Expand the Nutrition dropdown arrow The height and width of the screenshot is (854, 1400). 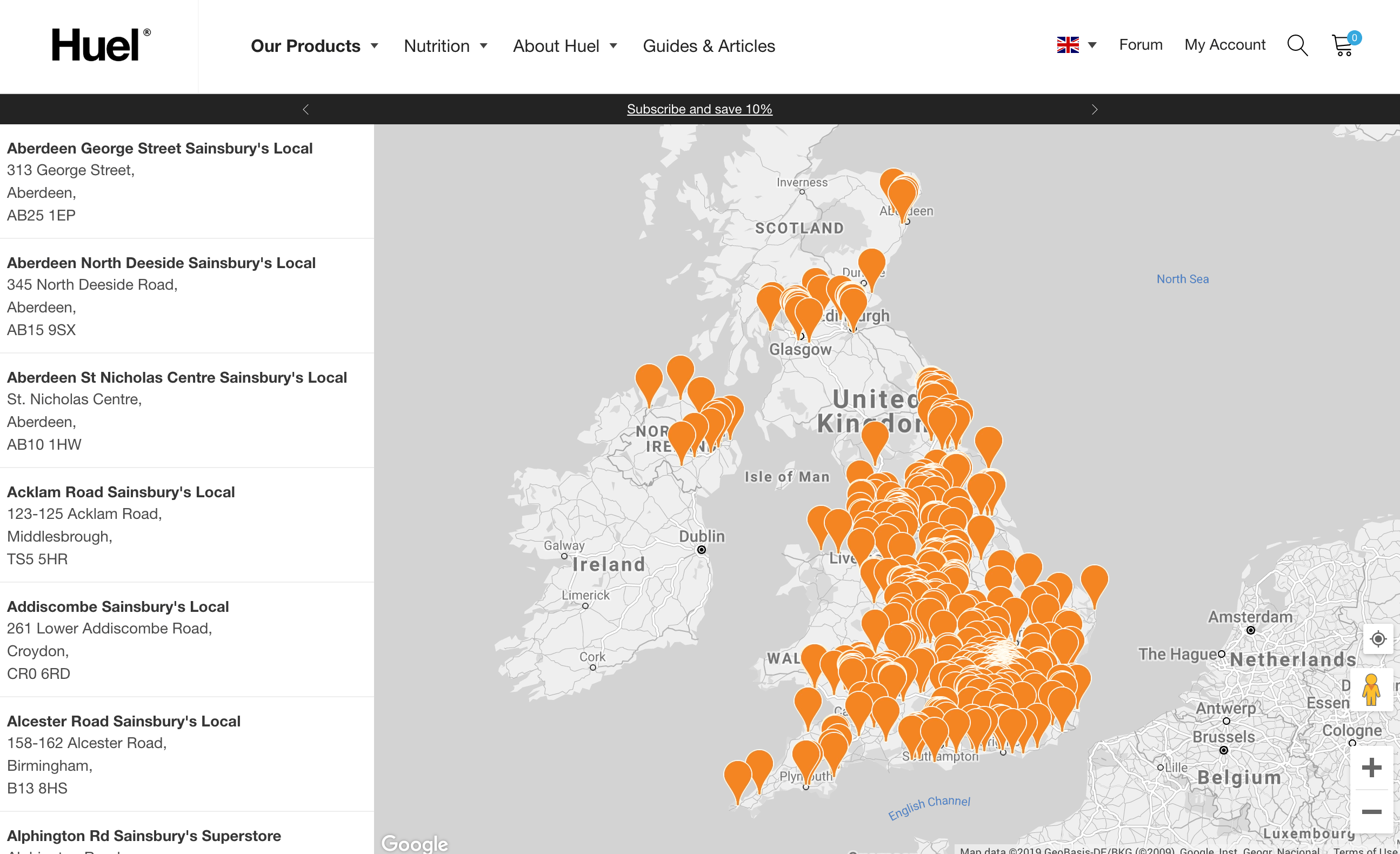pyautogui.click(x=484, y=46)
